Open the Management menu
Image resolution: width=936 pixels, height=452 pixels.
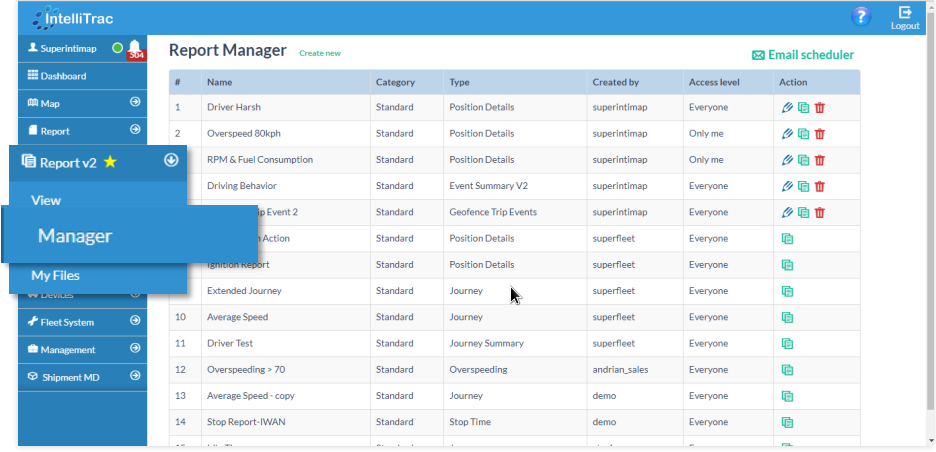[x=82, y=350]
